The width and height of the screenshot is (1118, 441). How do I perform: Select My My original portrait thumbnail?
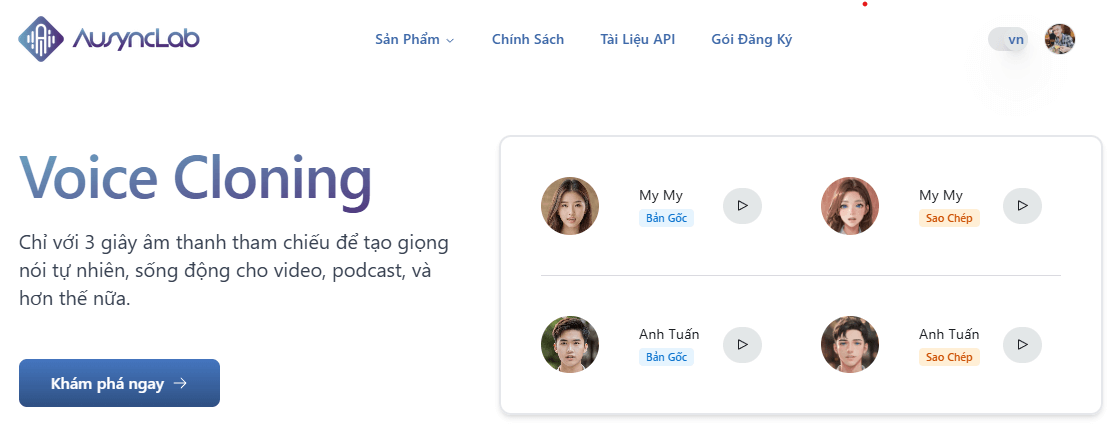coord(570,206)
